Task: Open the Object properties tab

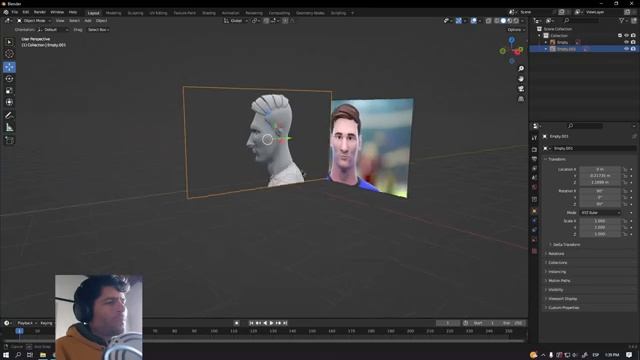Action: click(x=534, y=211)
